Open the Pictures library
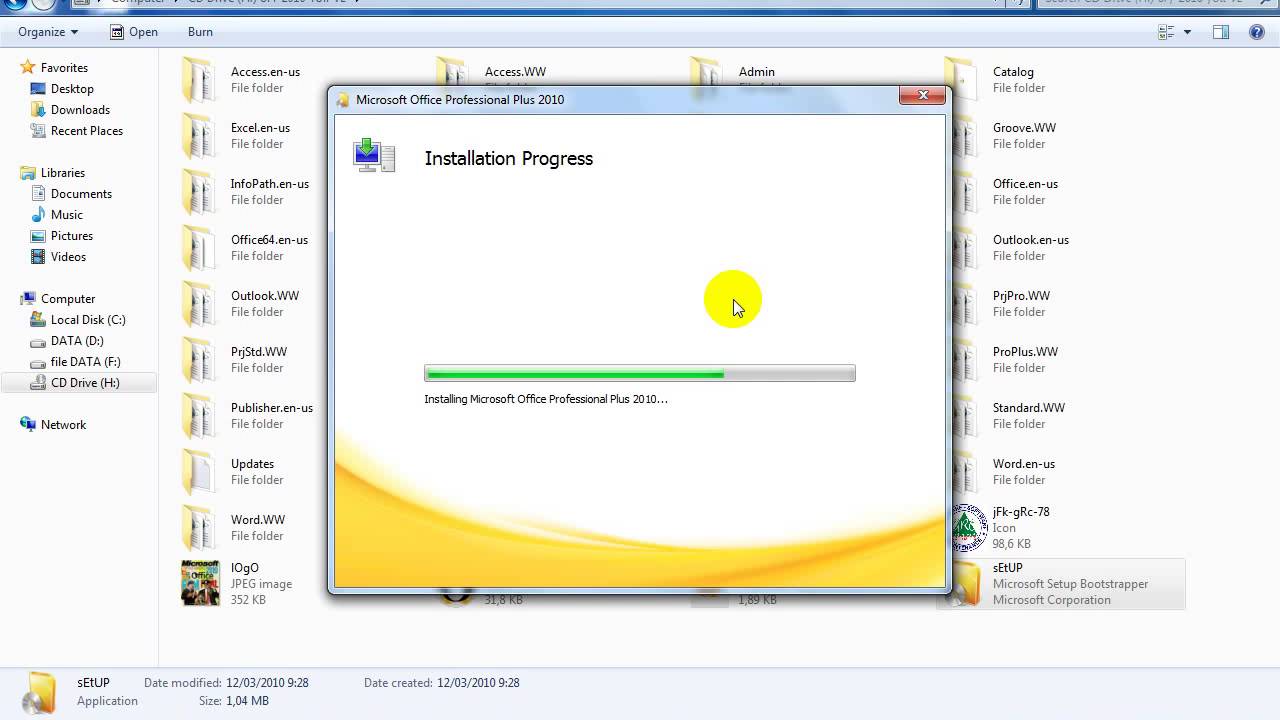This screenshot has width=1280, height=720. pos(72,236)
